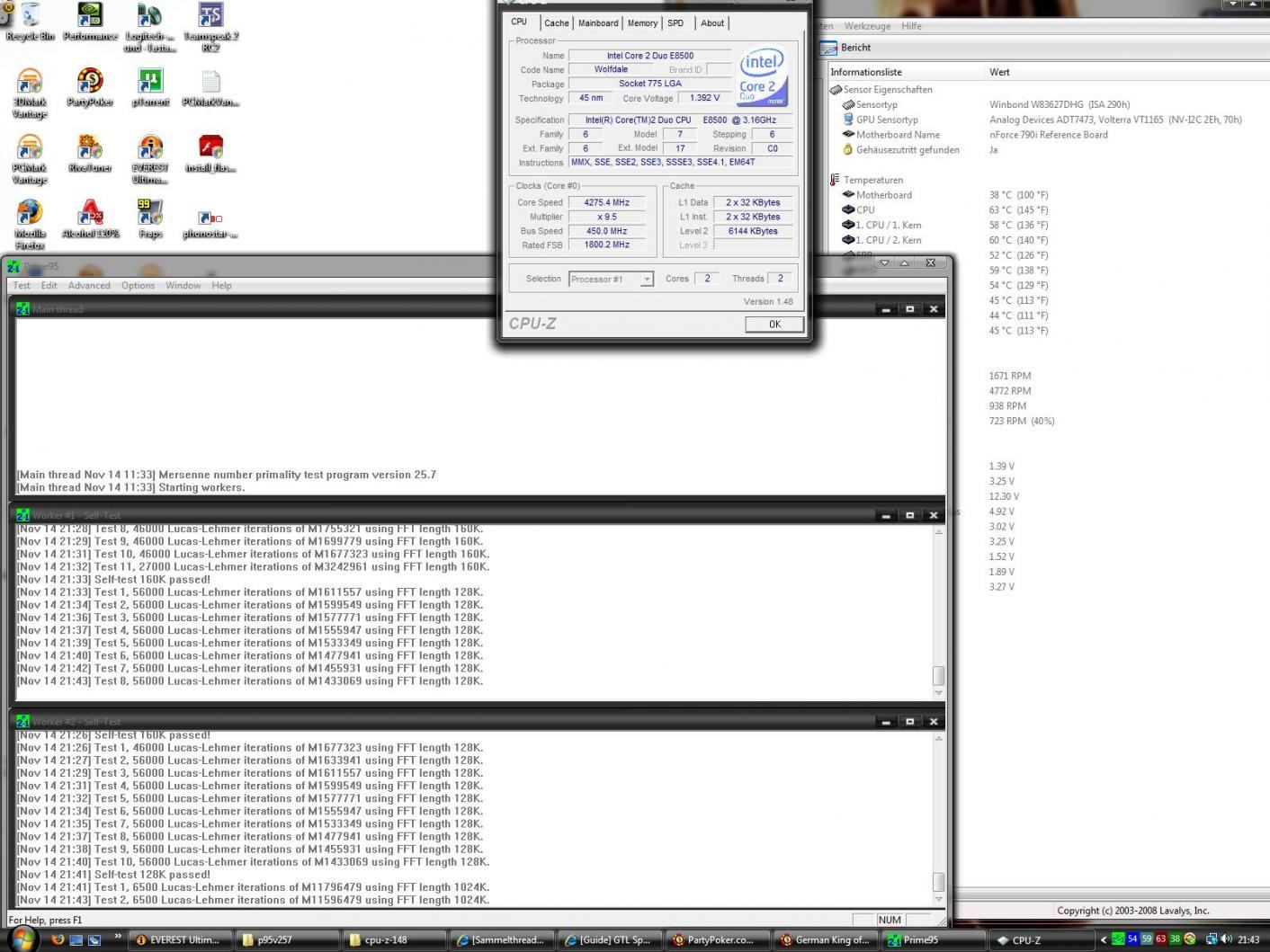Open the 3DMark Vantage desktop shortcut
This screenshot has width=1270, height=952.
pos(30,93)
